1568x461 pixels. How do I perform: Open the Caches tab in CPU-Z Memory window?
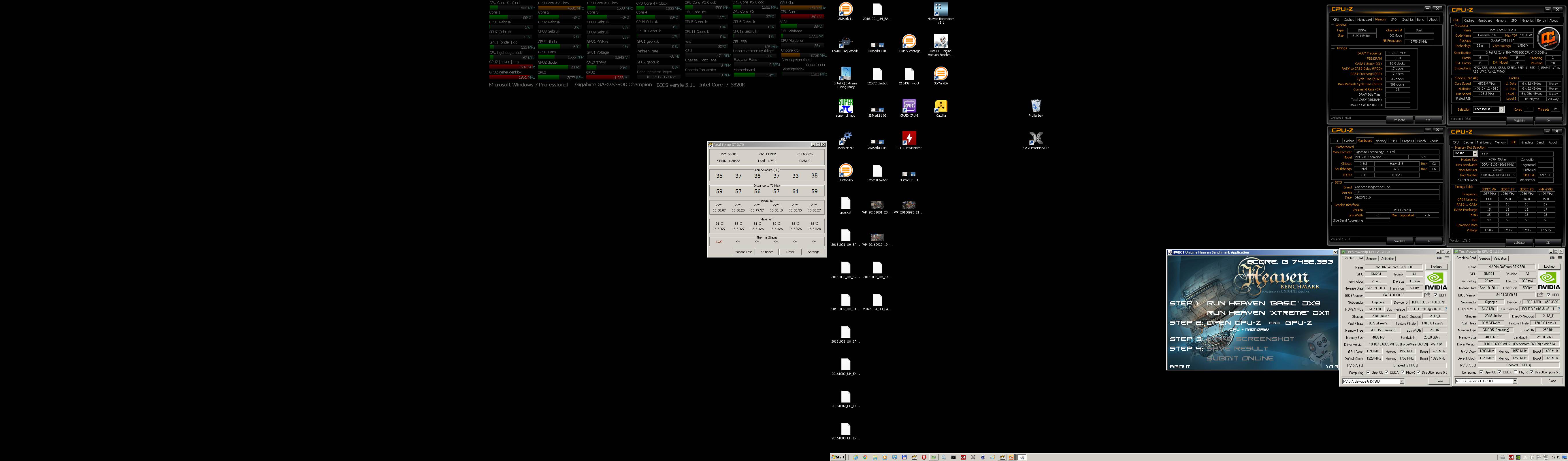(1349, 20)
